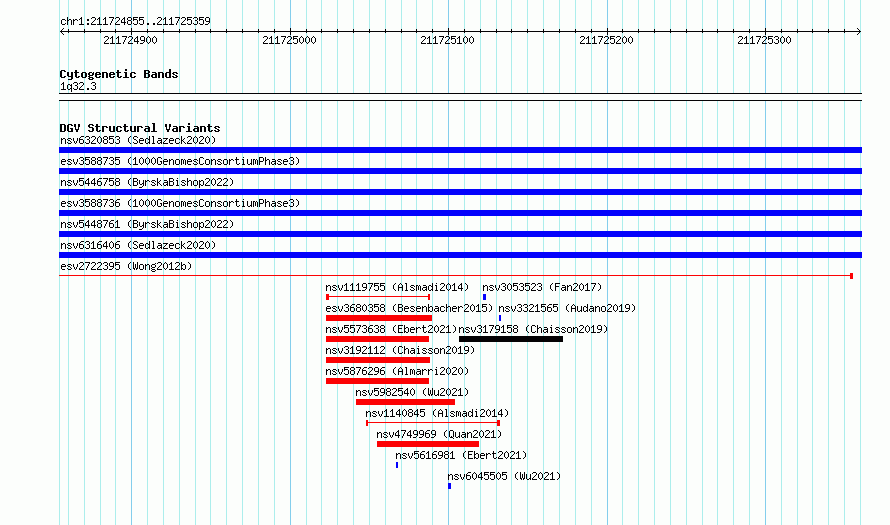Screen dimensions: 890x525
Task: Click the small blue marker under nsv5616981
Action: (397, 465)
